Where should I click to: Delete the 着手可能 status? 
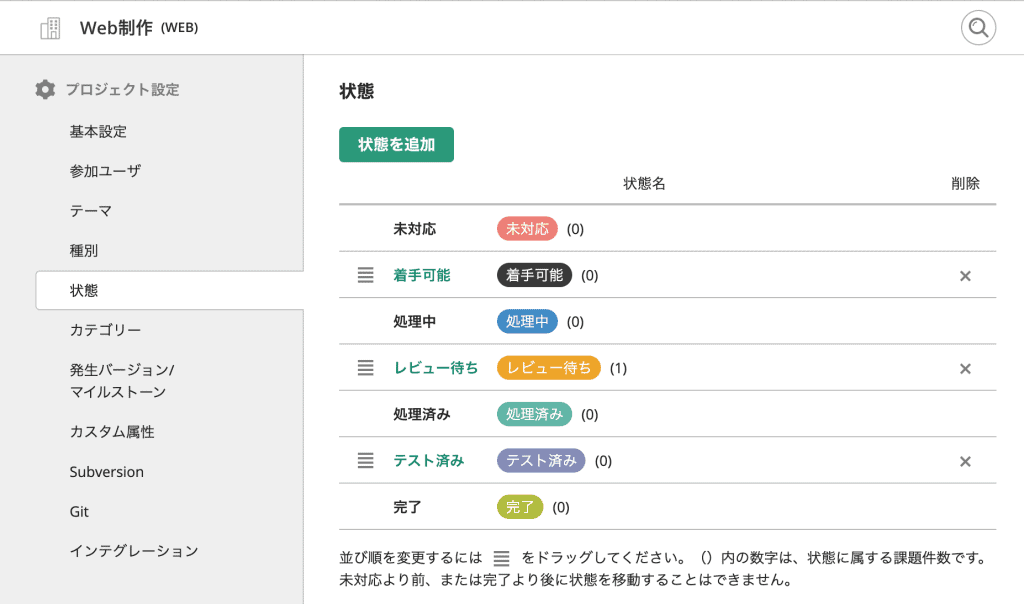(965, 276)
